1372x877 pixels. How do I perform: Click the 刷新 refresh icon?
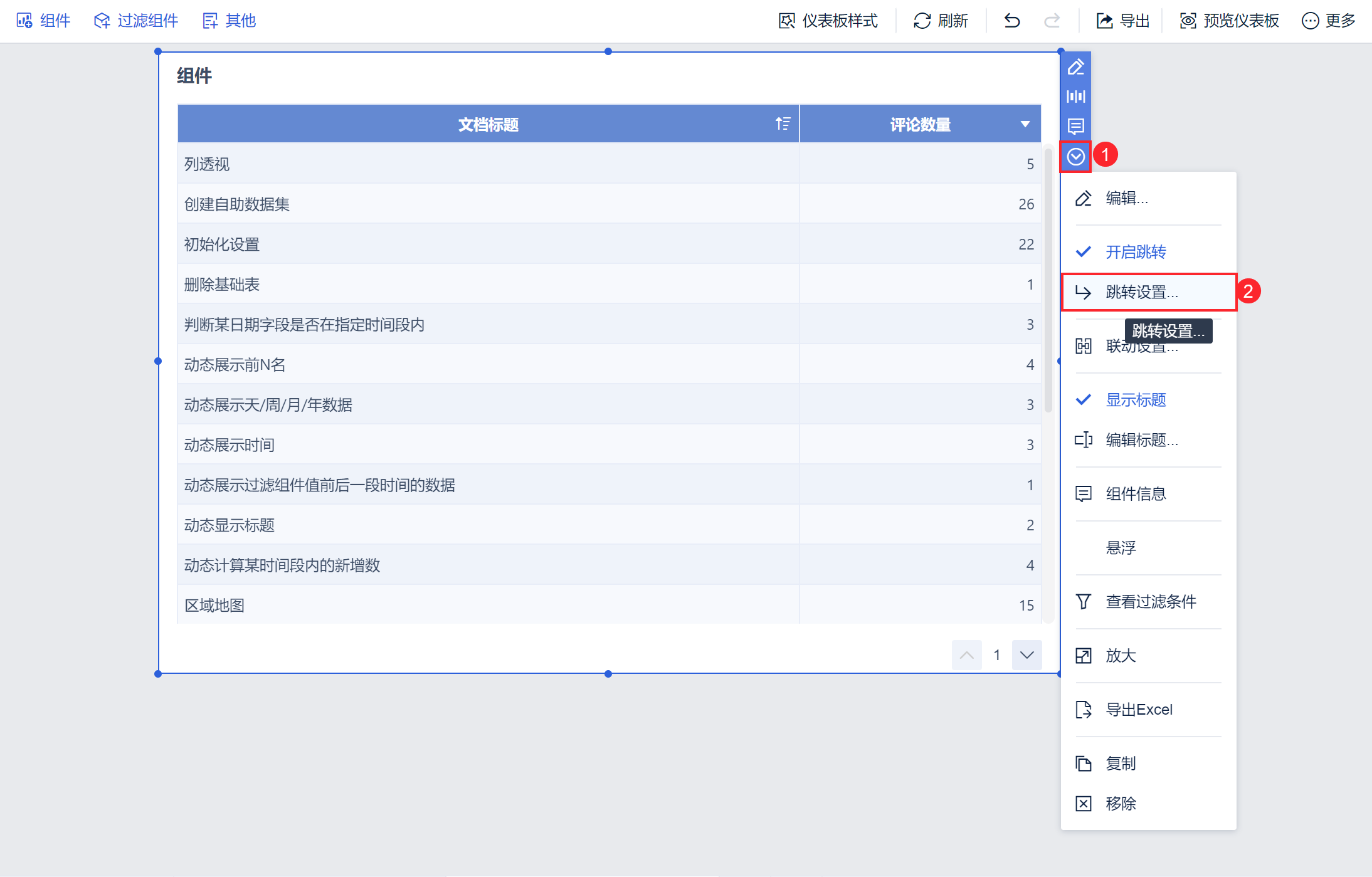[x=922, y=21]
